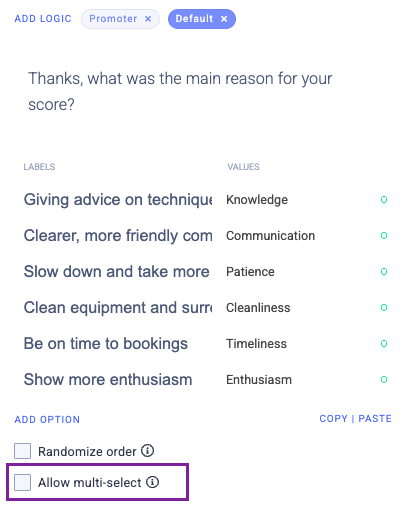Click green circle icon beside Patience
Viewport: 408px width, 505px height.
point(384,272)
